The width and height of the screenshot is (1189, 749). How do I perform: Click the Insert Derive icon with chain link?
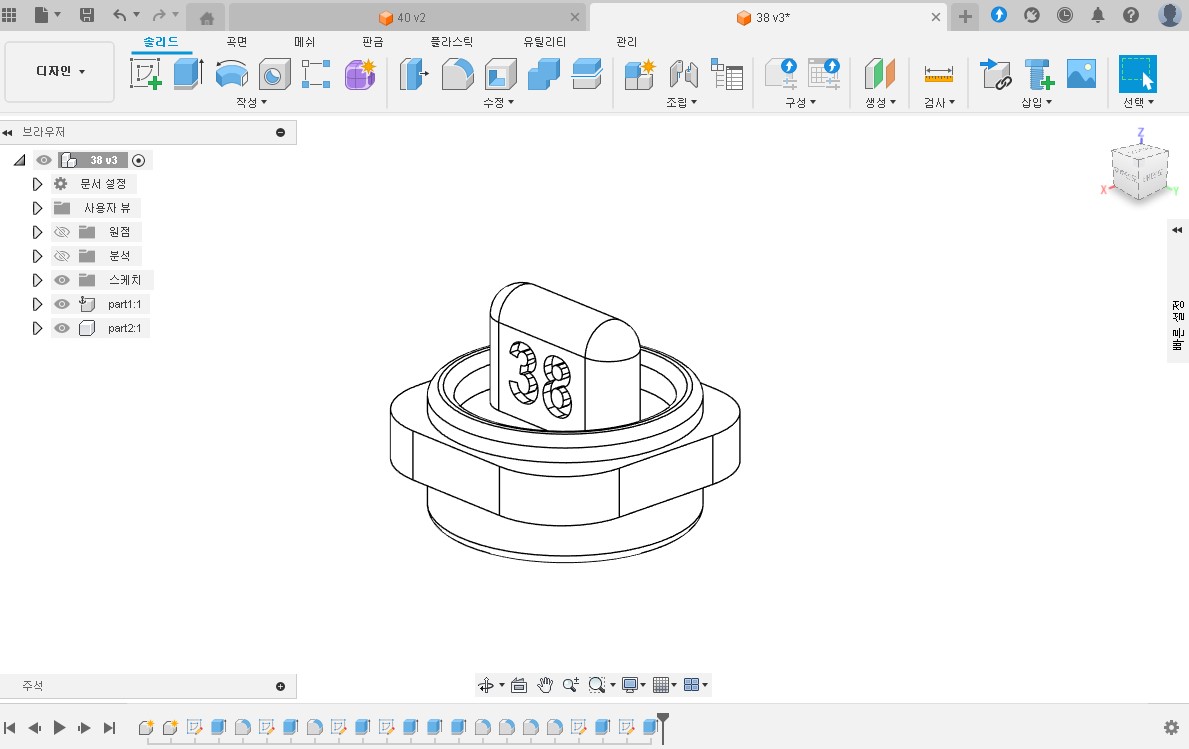point(995,74)
